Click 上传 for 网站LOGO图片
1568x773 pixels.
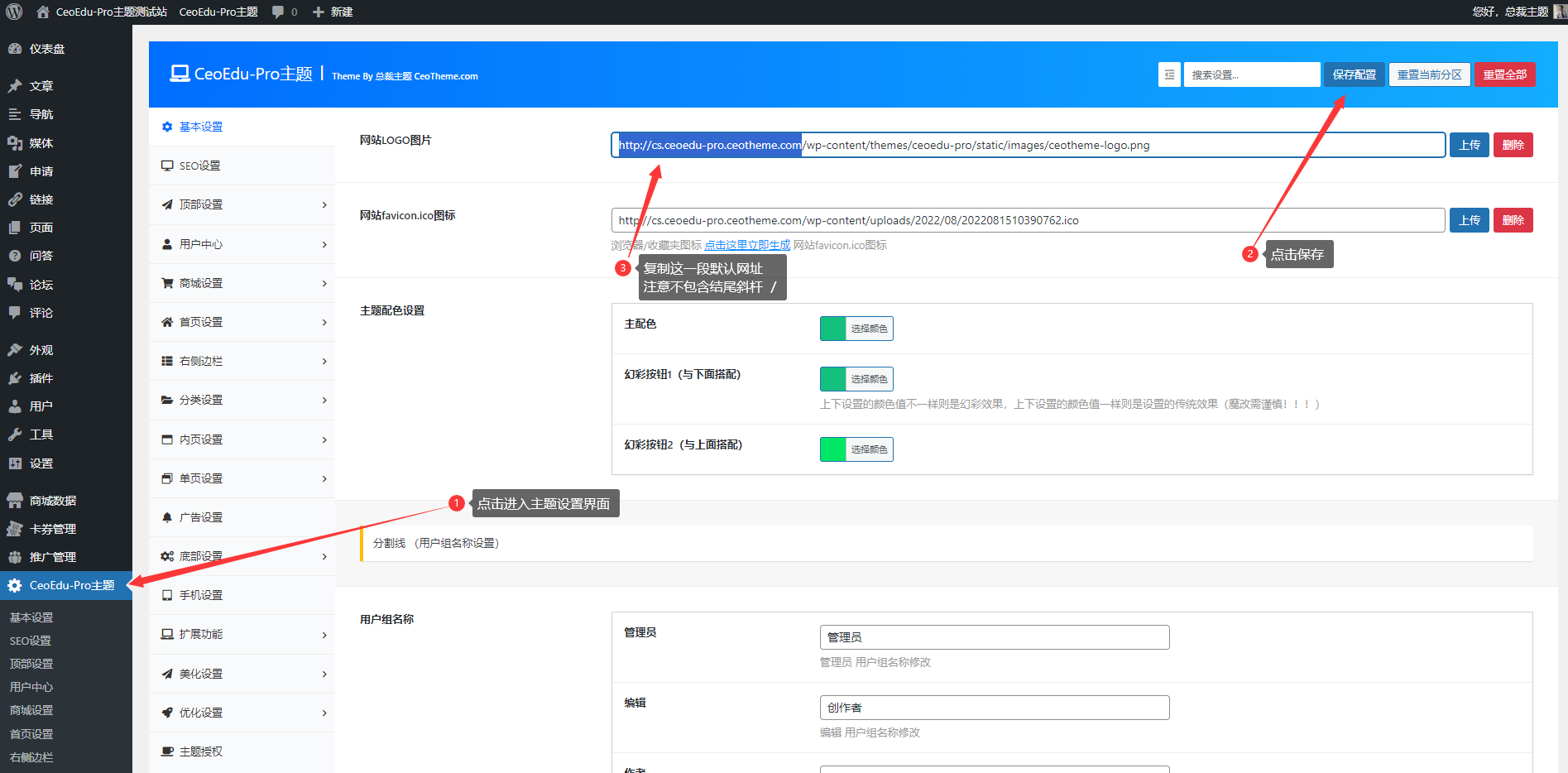pos(1470,145)
